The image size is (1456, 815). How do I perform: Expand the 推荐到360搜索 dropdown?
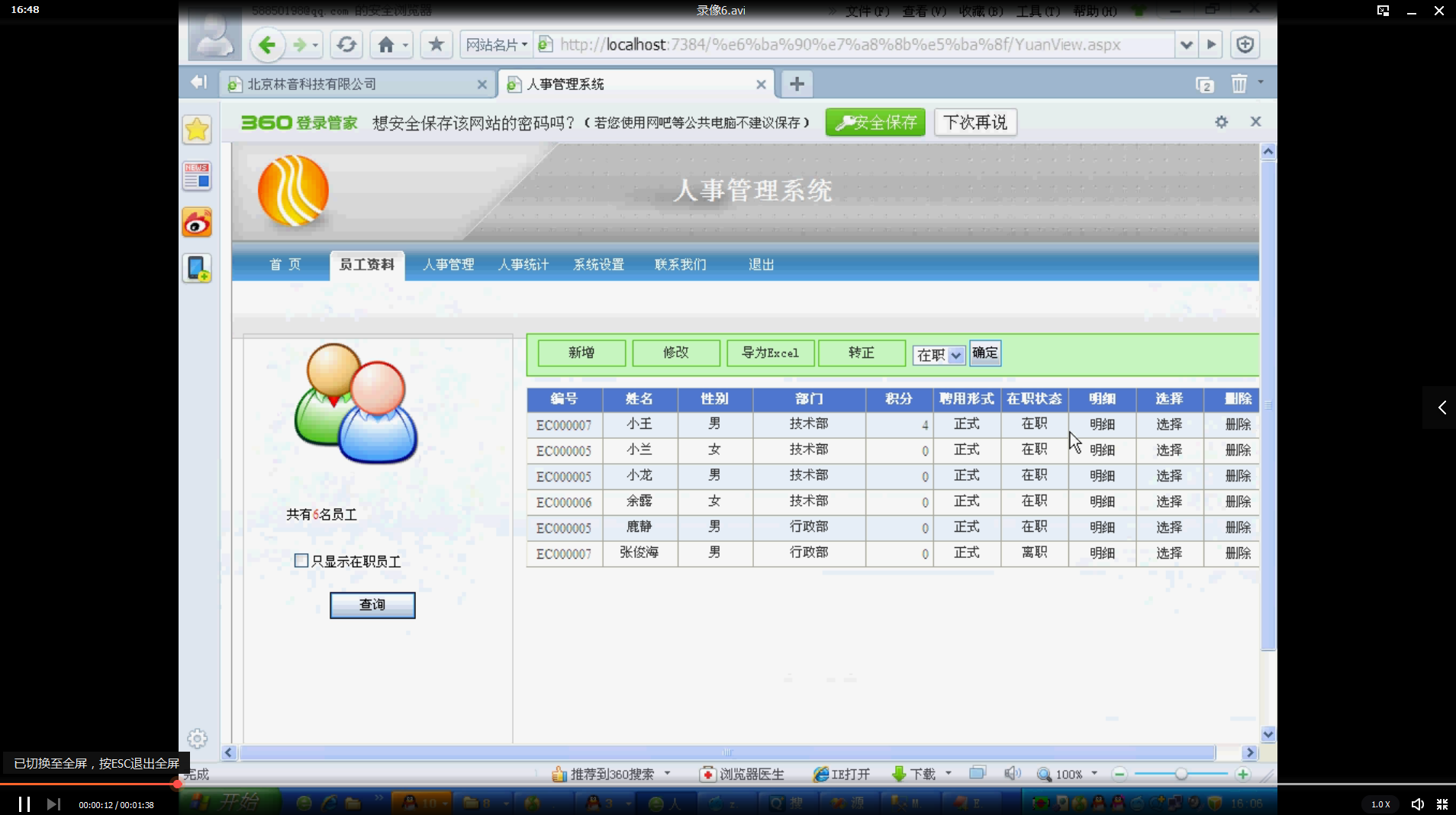[667, 774]
